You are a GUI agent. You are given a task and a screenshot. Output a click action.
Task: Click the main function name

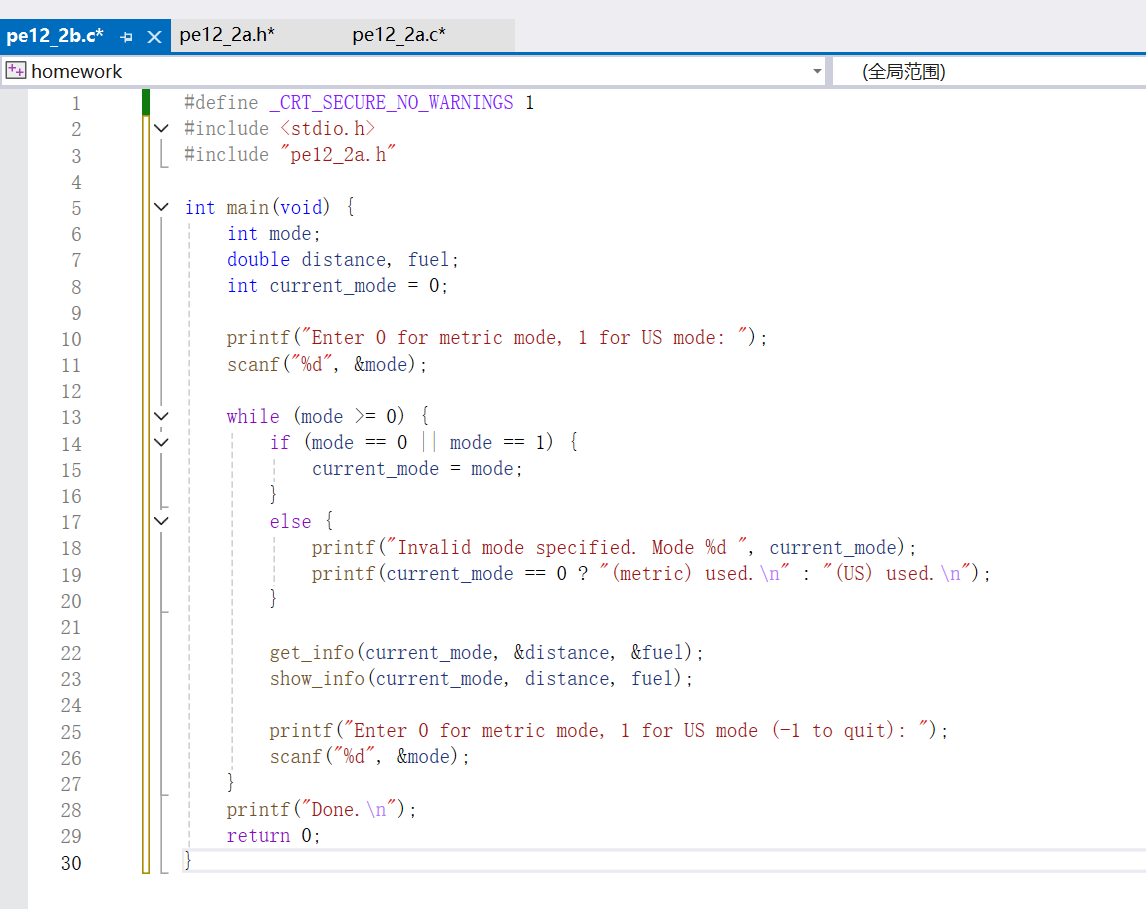[248, 208]
